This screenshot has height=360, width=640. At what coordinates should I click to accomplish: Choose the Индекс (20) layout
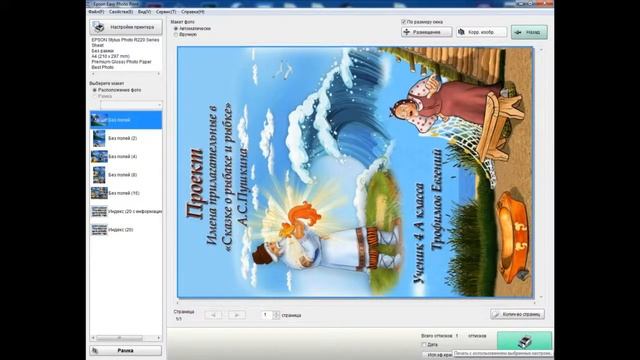(x=126, y=230)
